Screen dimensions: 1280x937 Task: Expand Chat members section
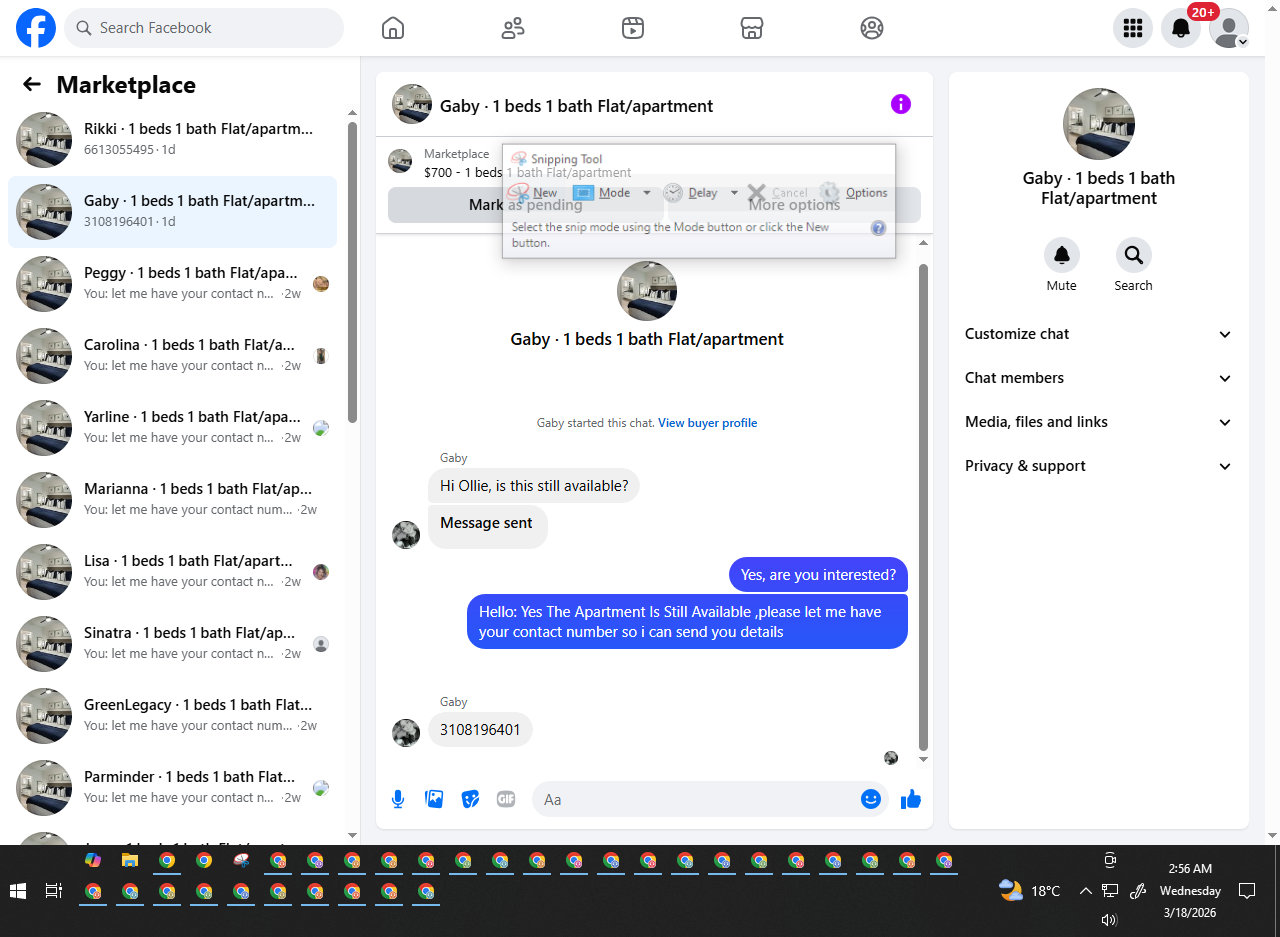[1099, 378]
